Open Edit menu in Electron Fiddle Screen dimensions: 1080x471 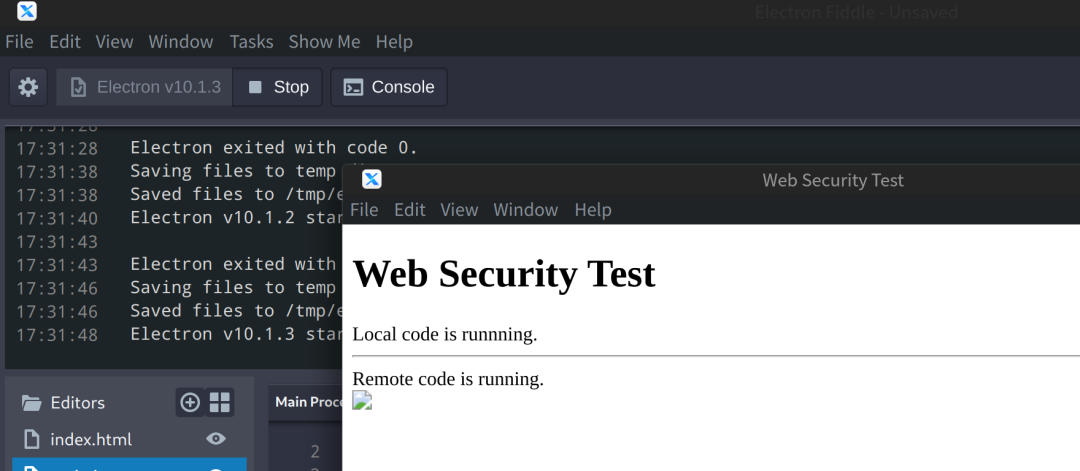point(65,42)
